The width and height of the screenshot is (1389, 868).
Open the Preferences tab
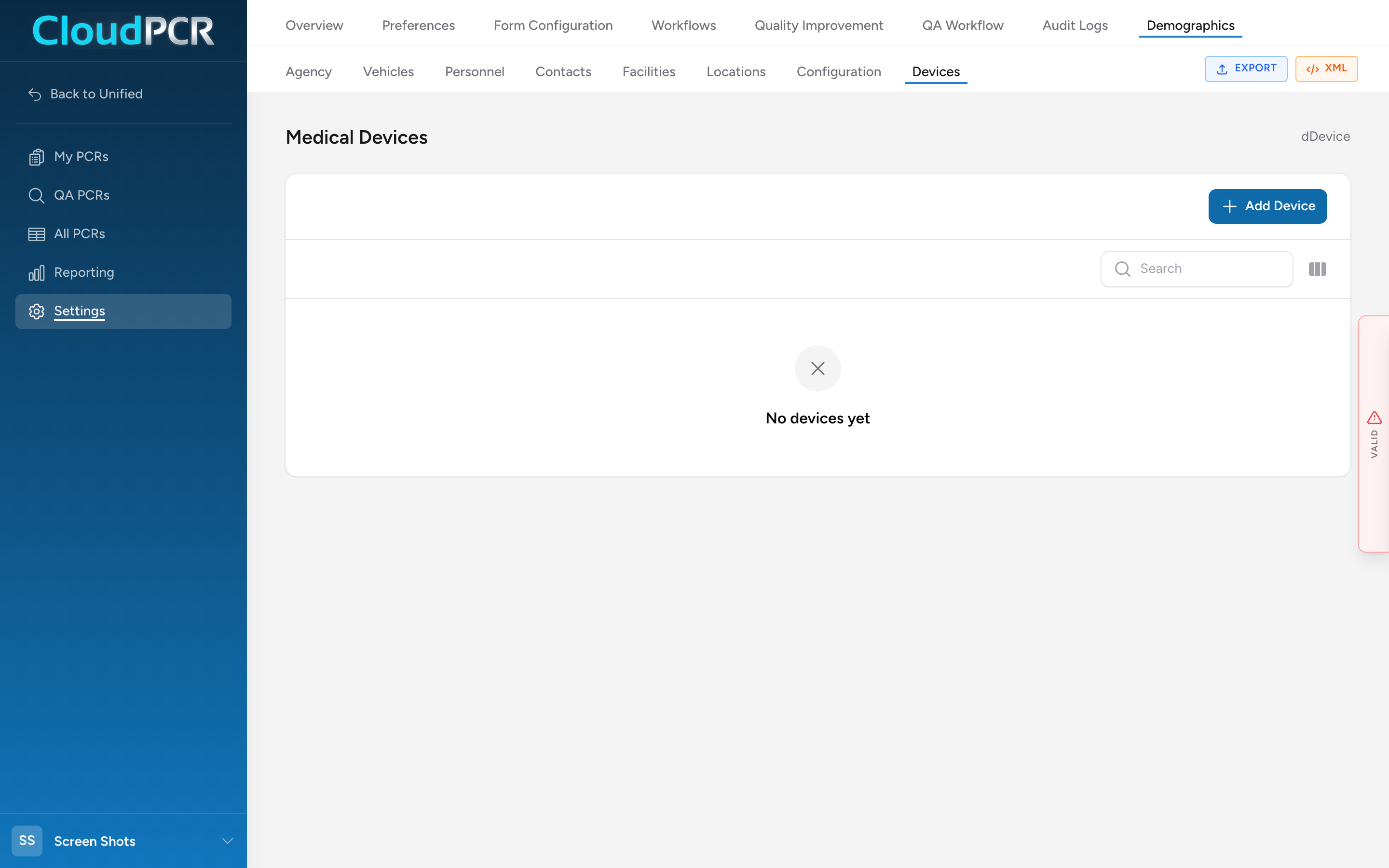pyautogui.click(x=419, y=25)
